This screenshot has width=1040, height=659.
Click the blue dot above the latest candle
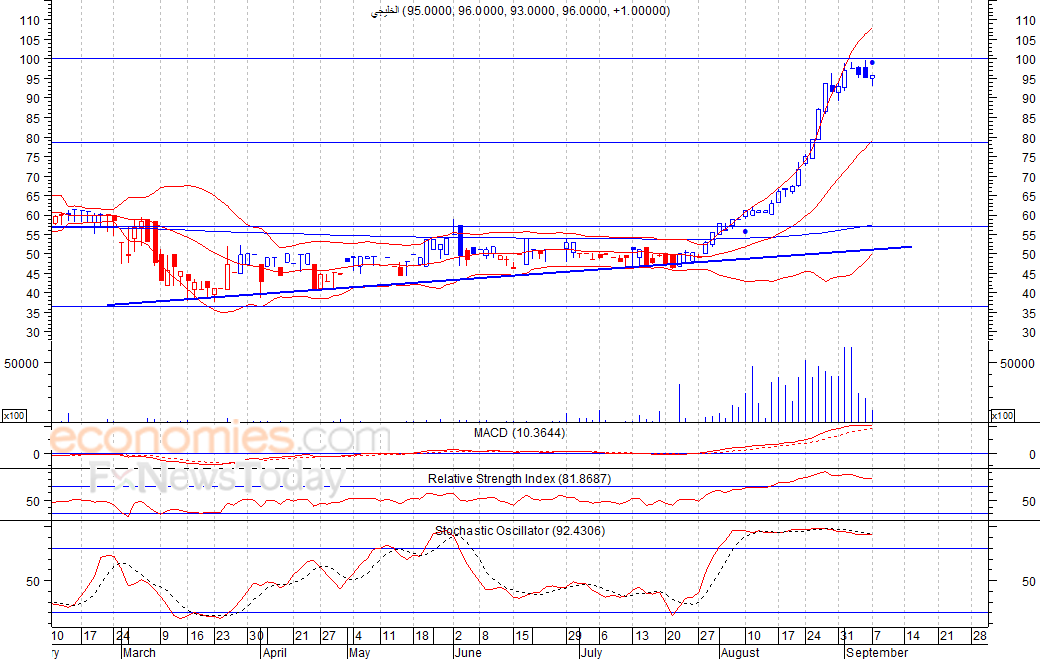click(872, 63)
